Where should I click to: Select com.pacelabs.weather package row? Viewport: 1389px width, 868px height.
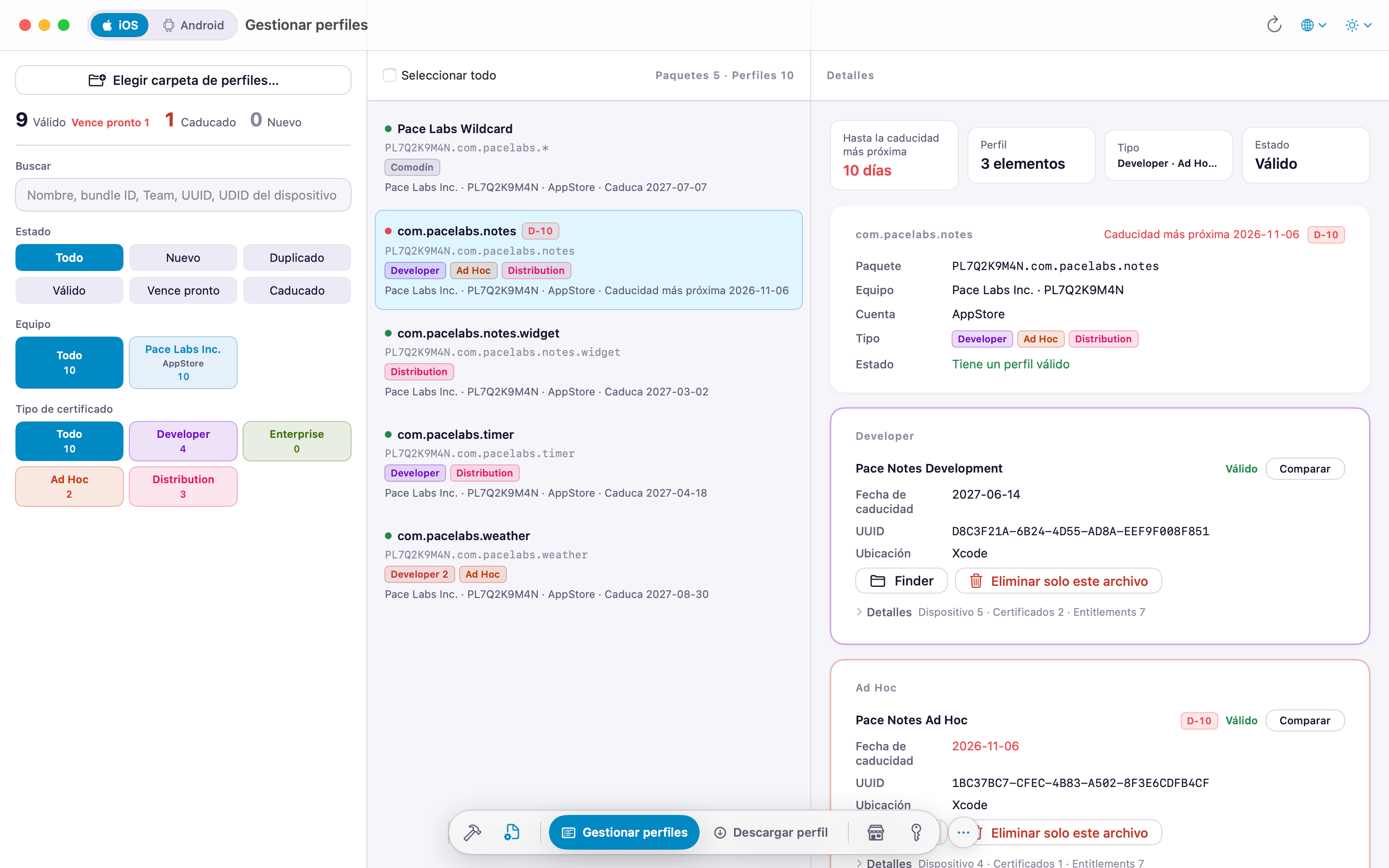[x=588, y=564]
